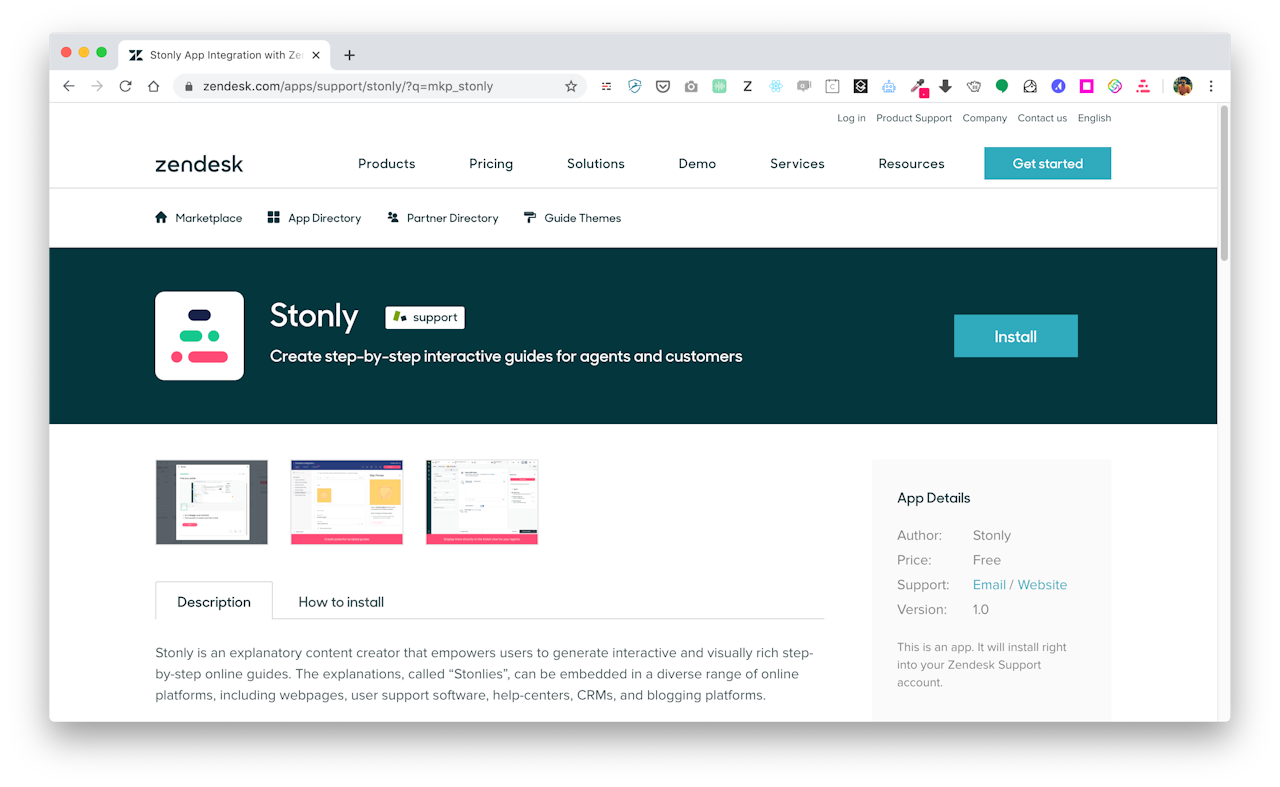Open the Pocket extension icon
This screenshot has height=787, width=1280.
(x=663, y=86)
